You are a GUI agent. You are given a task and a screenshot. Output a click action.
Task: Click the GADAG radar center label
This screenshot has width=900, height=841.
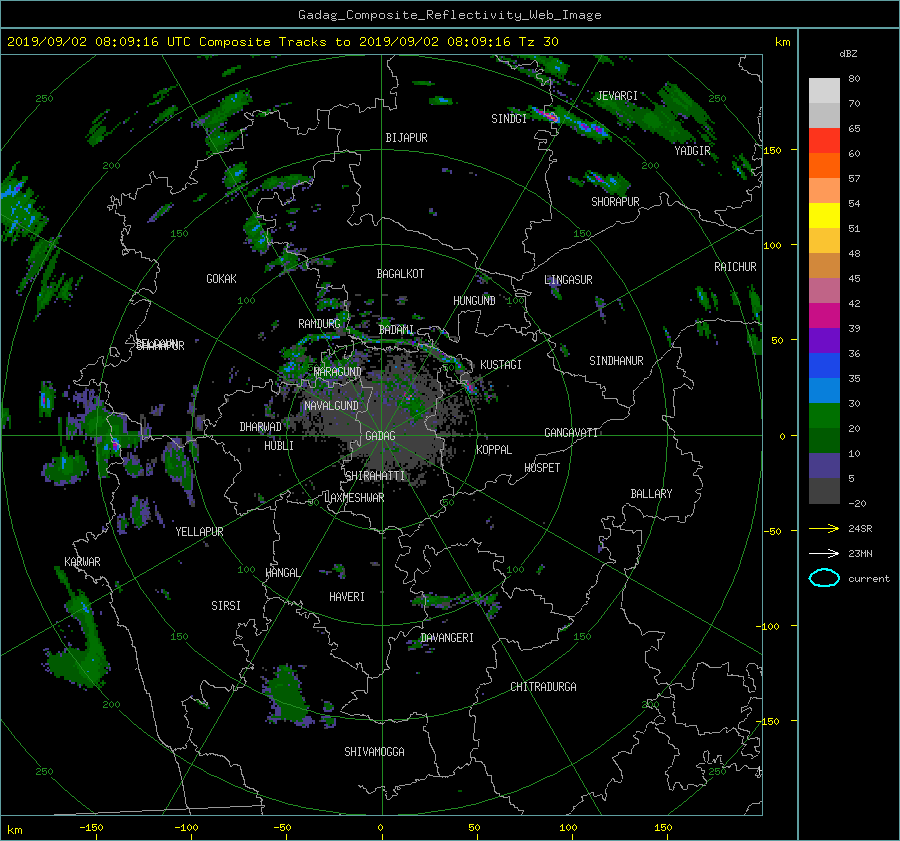(x=381, y=436)
